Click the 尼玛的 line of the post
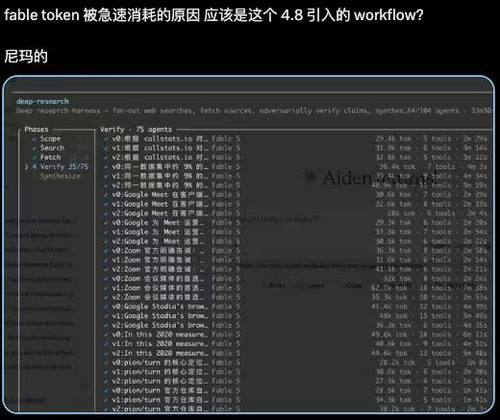This screenshot has height=420, width=500. (x=26, y=56)
